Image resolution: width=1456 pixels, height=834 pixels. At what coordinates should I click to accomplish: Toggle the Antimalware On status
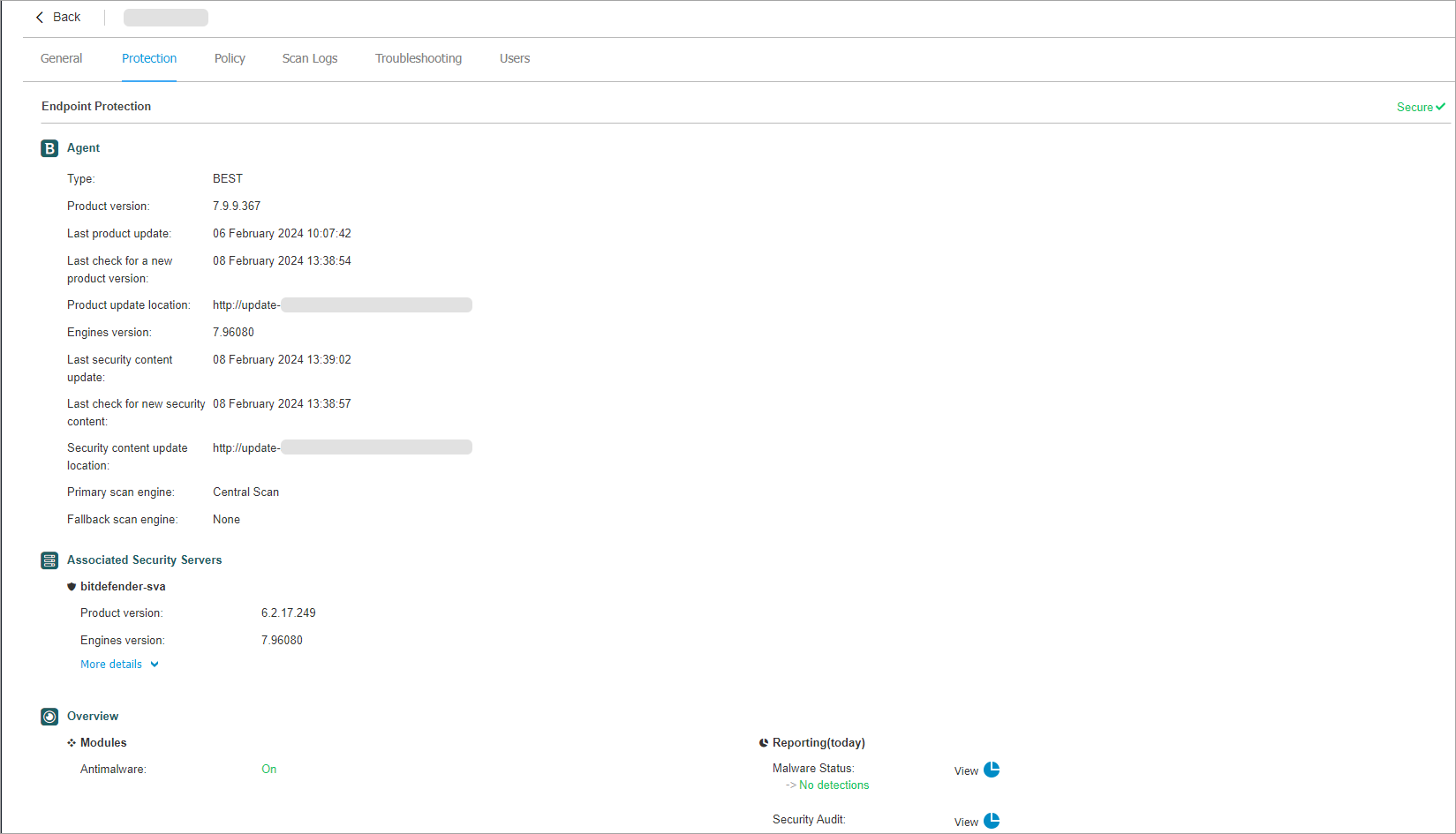point(268,769)
